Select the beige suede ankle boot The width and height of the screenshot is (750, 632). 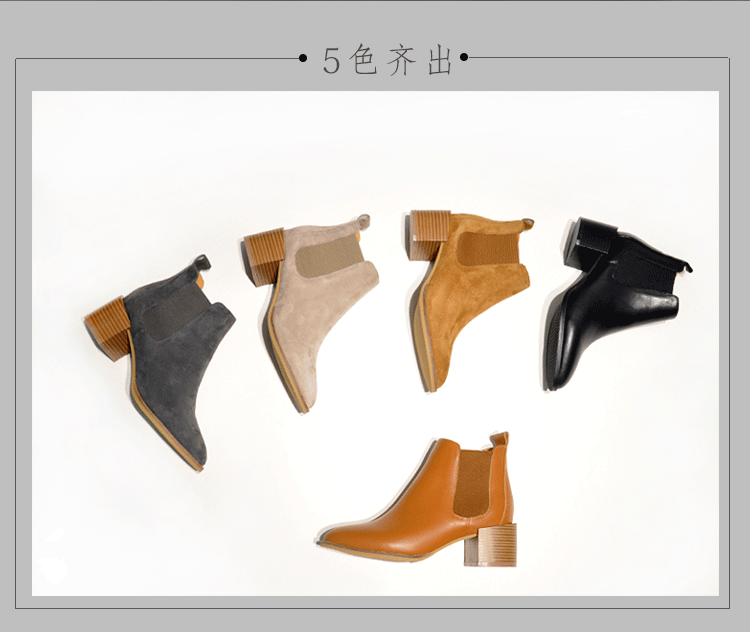pos(311,313)
